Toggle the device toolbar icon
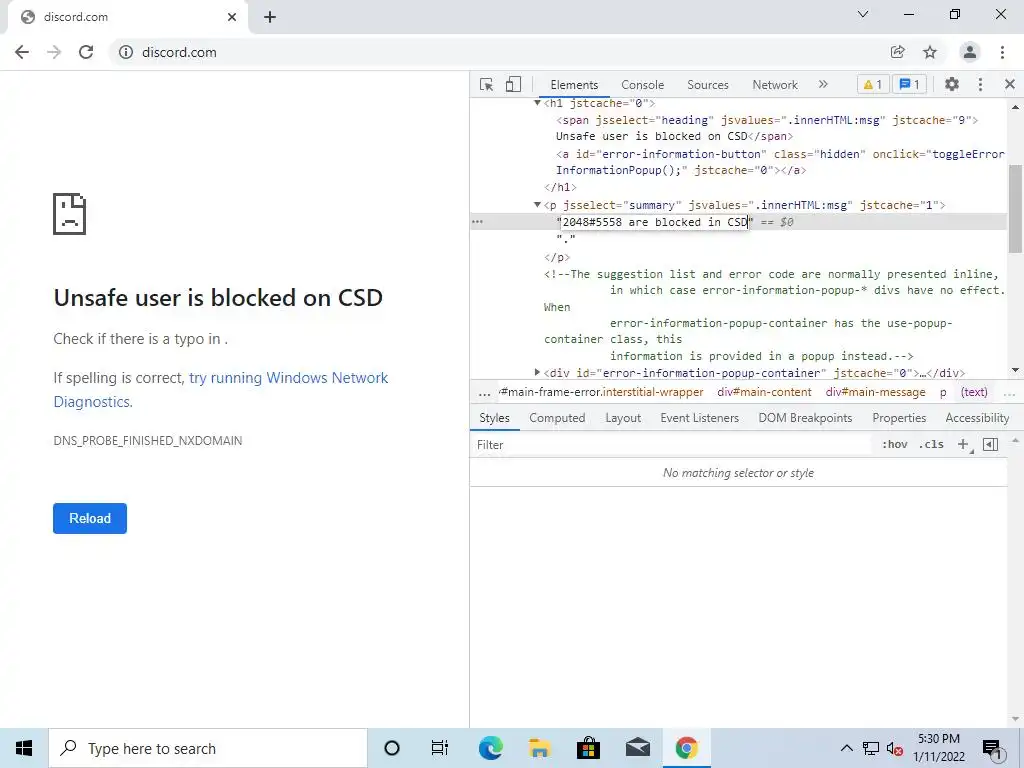 (513, 84)
